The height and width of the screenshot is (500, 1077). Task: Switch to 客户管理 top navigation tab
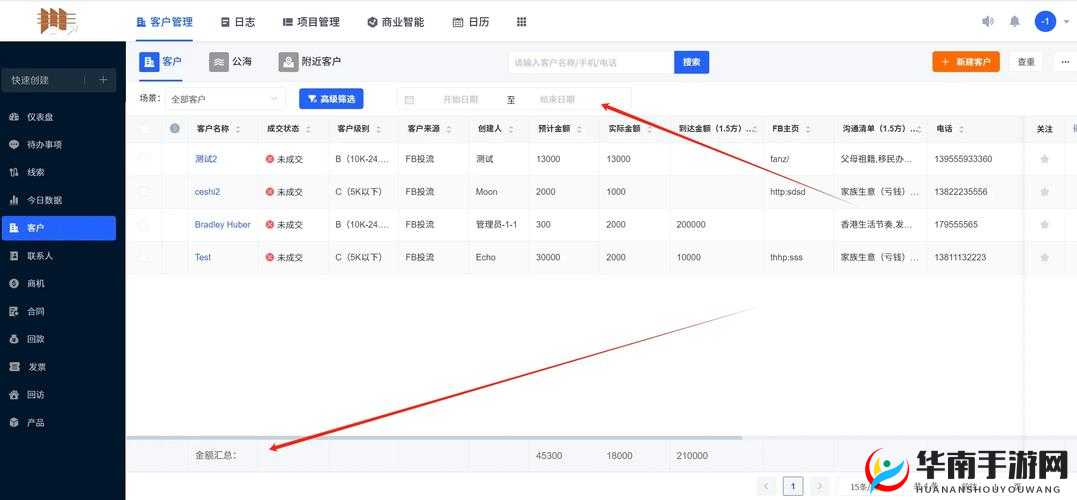tap(165, 22)
